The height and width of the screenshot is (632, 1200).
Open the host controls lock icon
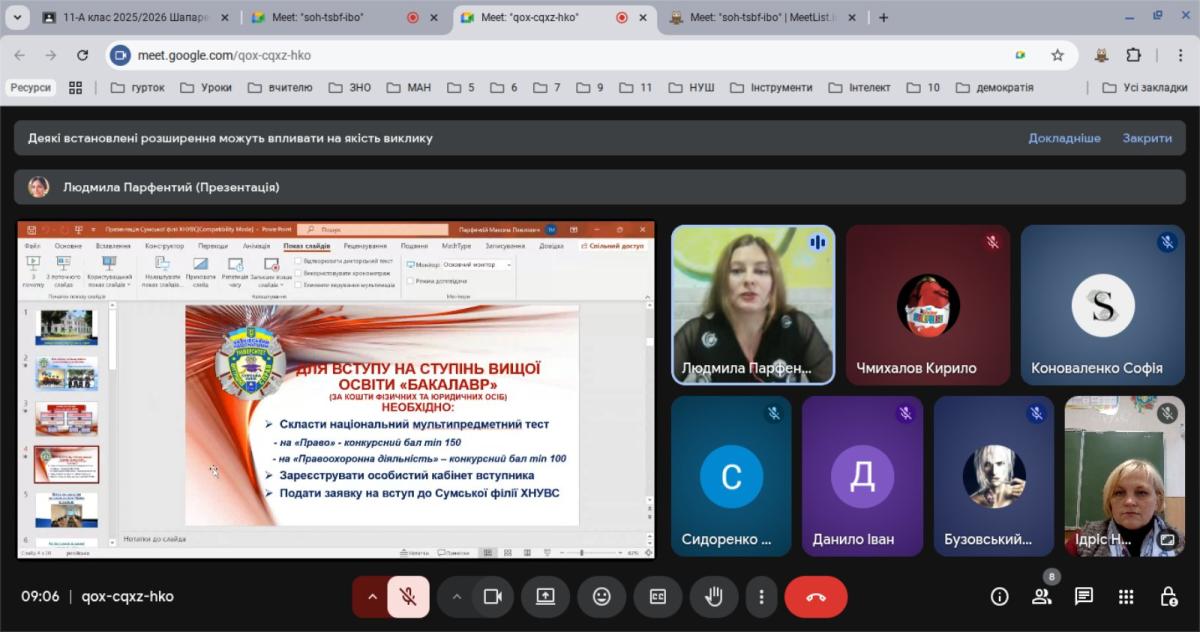[1168, 597]
